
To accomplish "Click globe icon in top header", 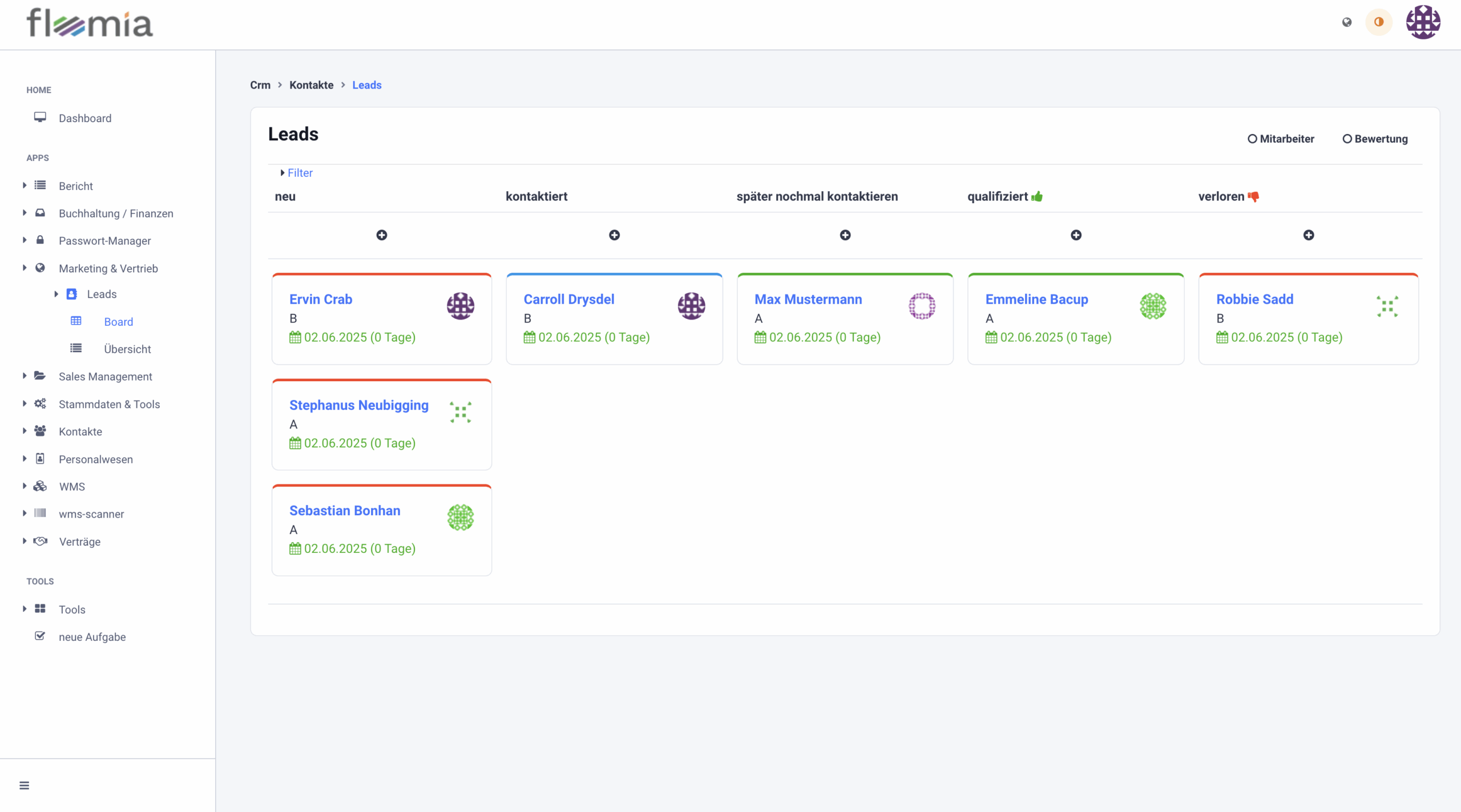I will [1347, 22].
